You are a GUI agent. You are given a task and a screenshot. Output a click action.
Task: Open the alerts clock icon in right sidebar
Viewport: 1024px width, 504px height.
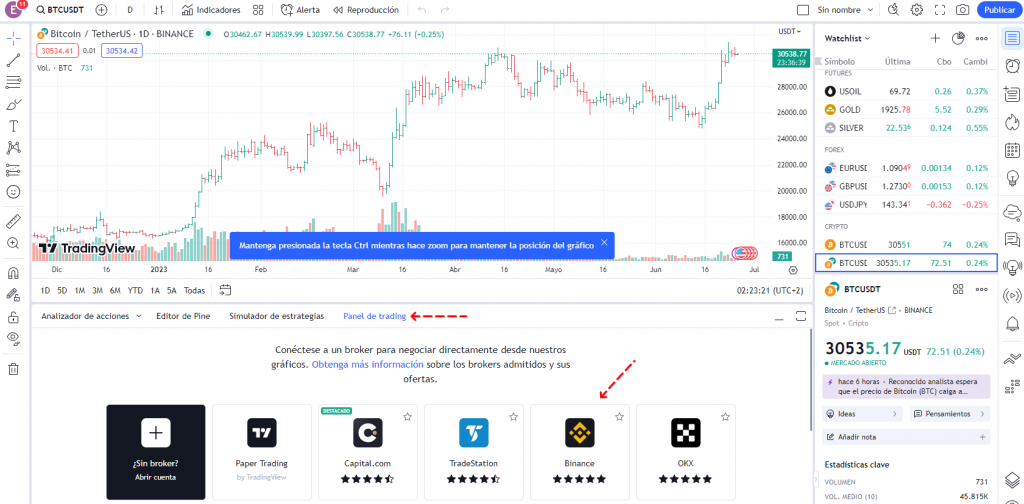click(x=1012, y=65)
